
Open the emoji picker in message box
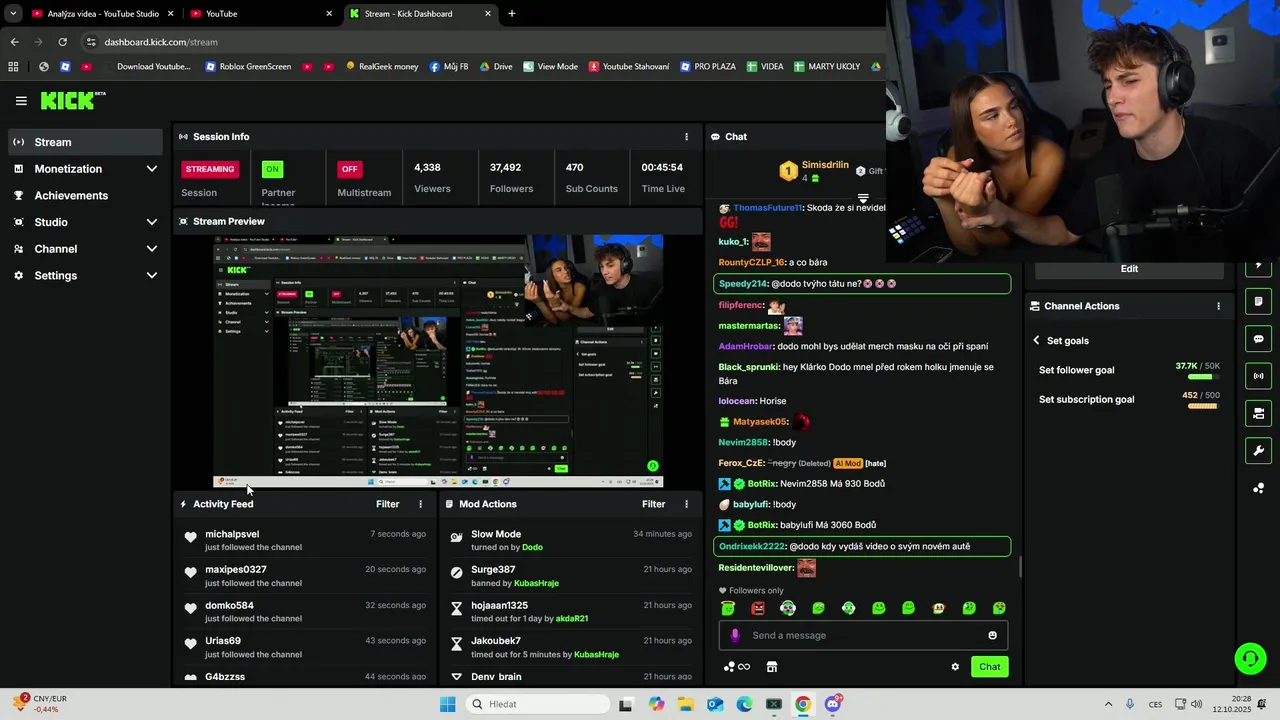click(x=992, y=635)
